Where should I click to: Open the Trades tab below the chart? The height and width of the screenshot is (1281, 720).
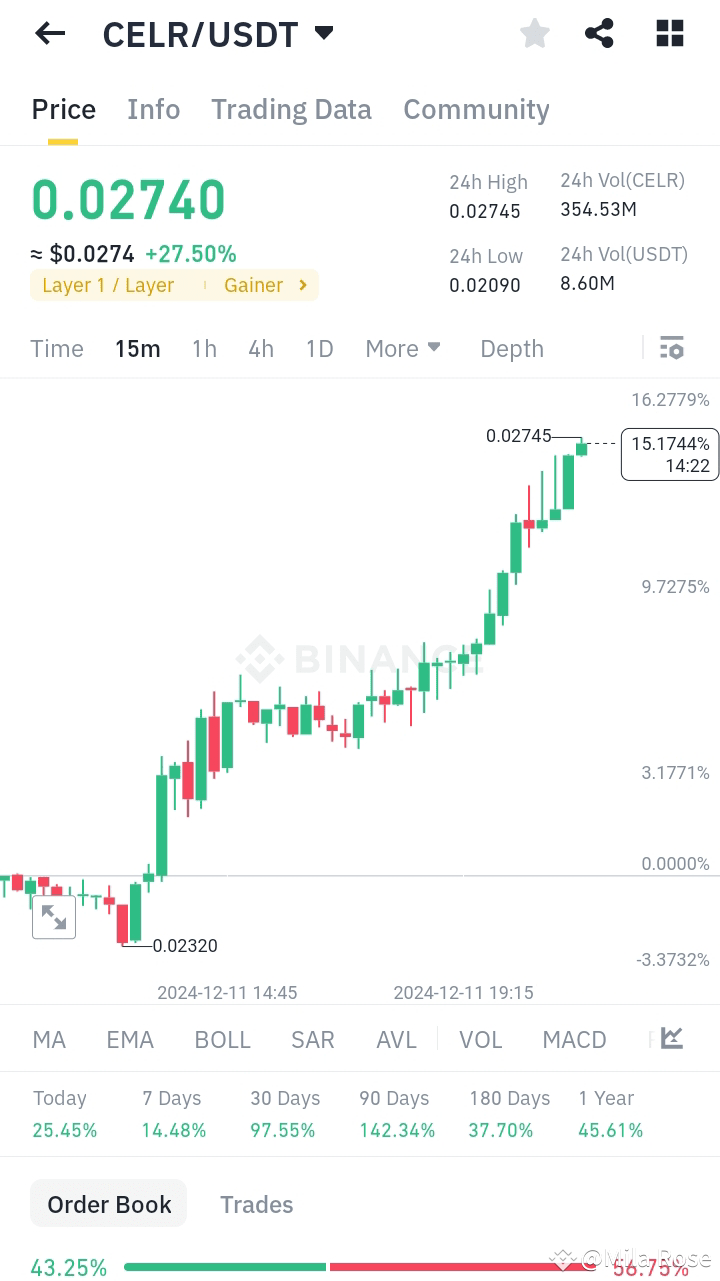(x=256, y=1203)
